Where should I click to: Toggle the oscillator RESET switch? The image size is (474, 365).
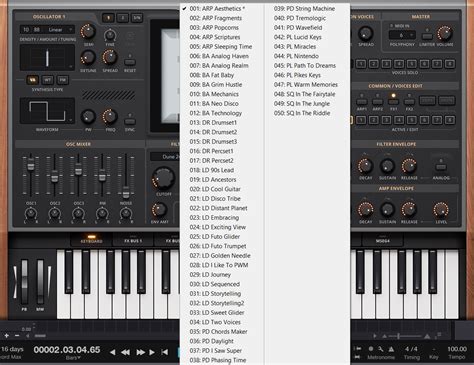tap(130, 62)
